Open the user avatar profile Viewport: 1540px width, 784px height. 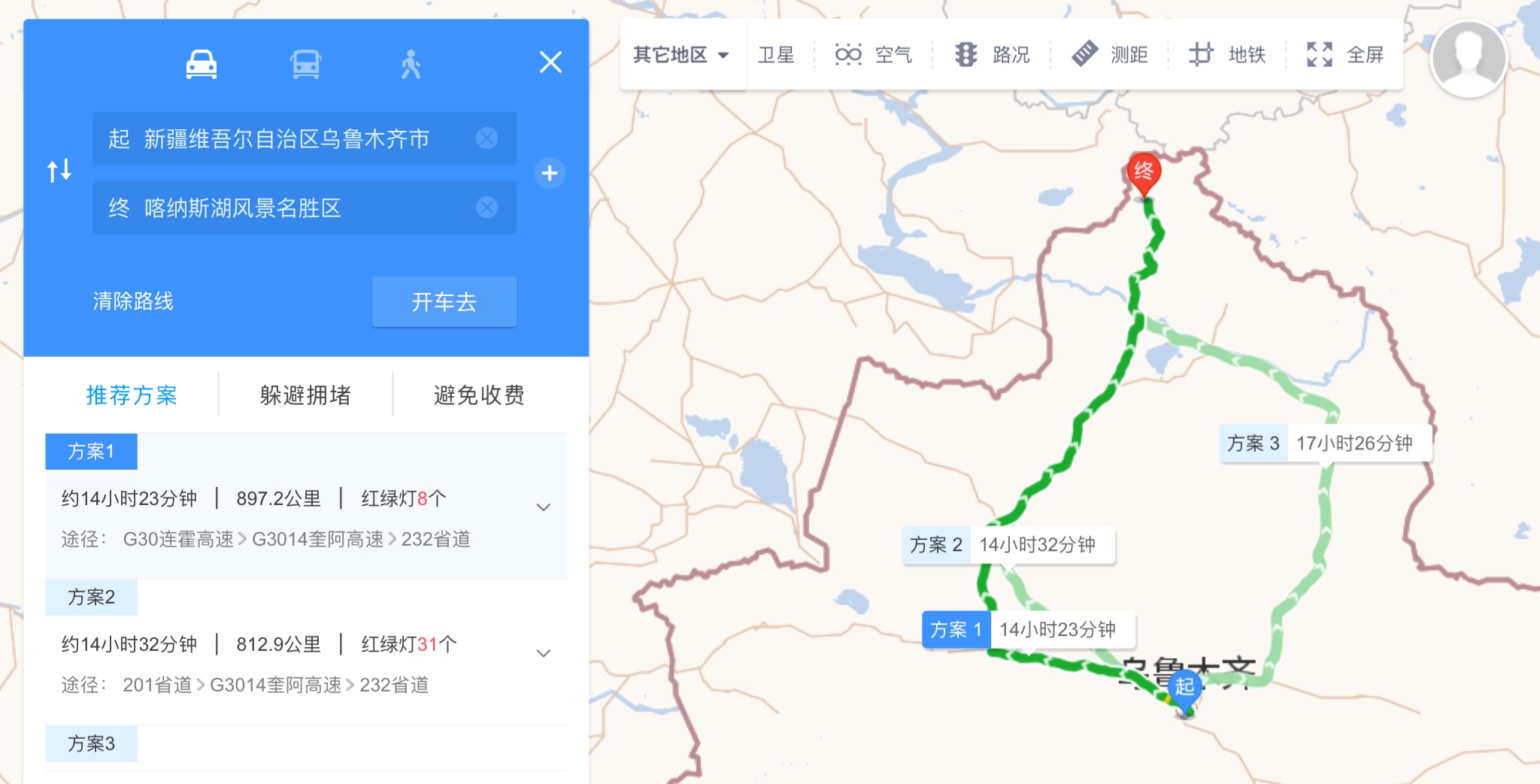(1469, 59)
